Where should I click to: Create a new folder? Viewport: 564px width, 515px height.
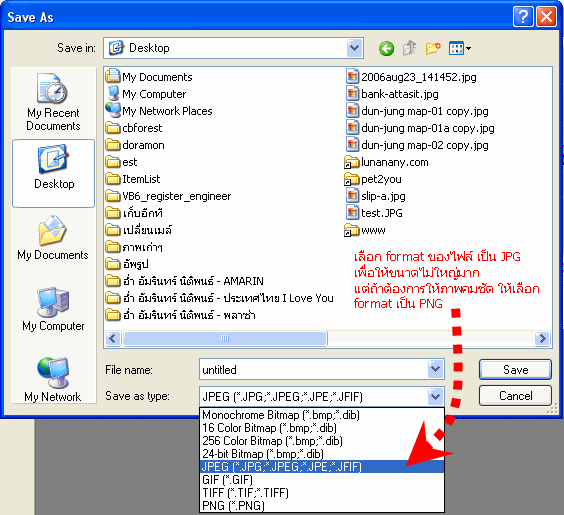[x=433, y=48]
